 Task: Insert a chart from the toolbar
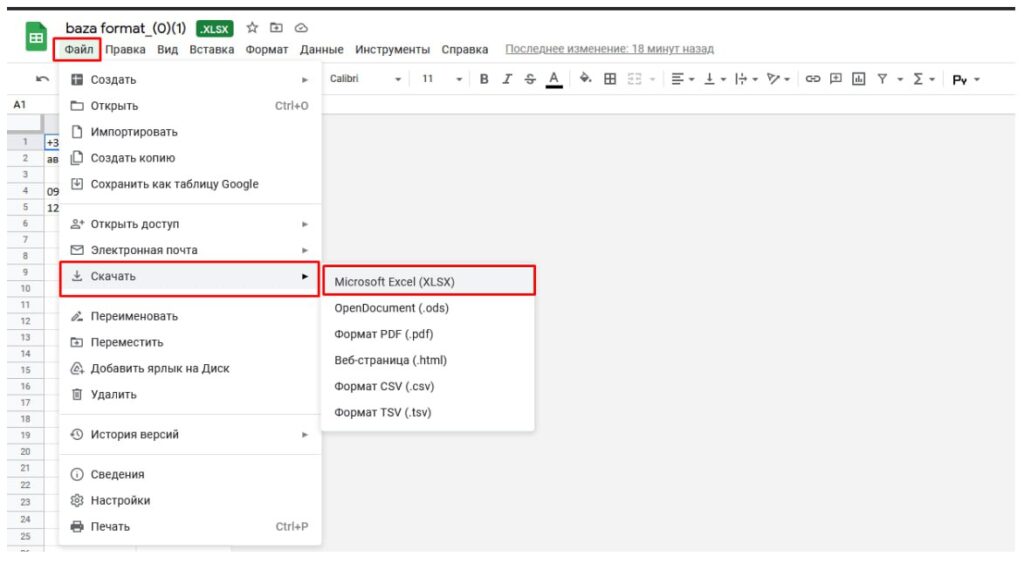point(857,80)
